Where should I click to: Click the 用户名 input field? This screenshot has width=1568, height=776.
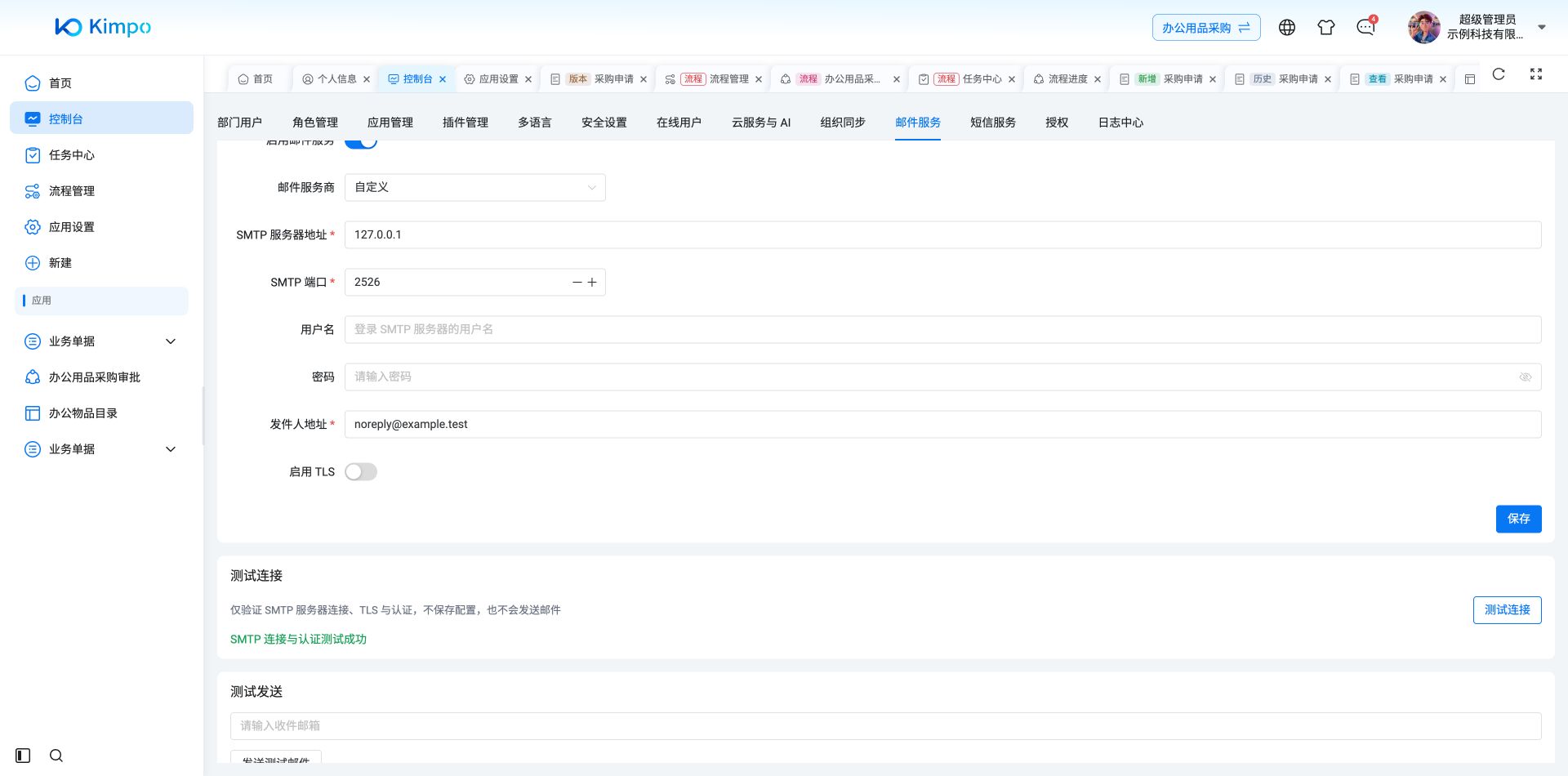(943, 330)
